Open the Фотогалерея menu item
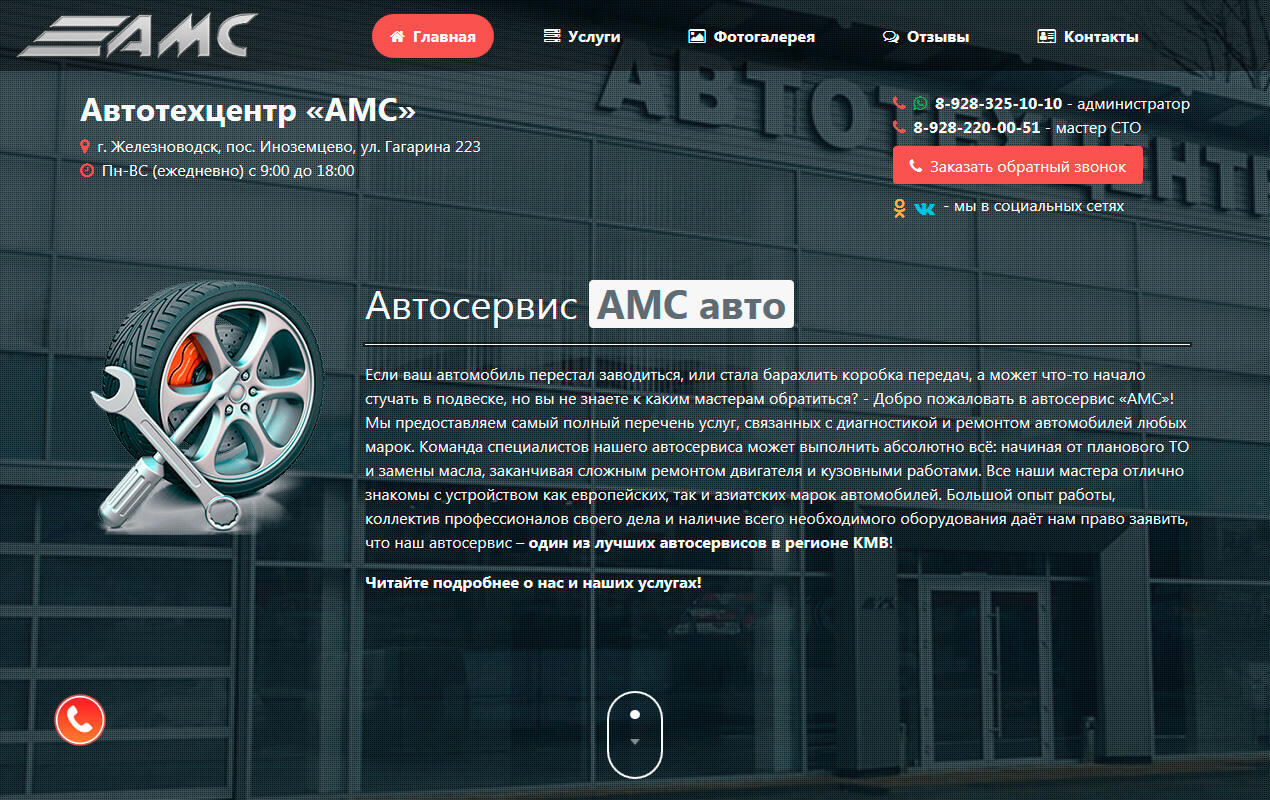This screenshot has height=800, width=1270. 752,37
